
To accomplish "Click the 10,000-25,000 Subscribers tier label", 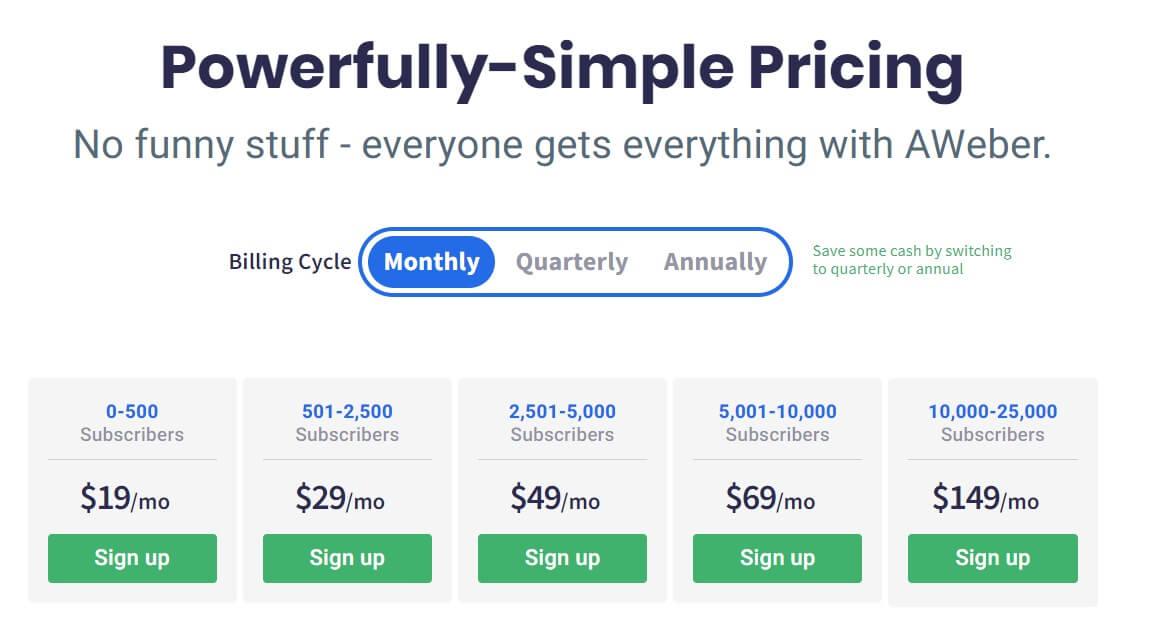I will click(992, 423).
